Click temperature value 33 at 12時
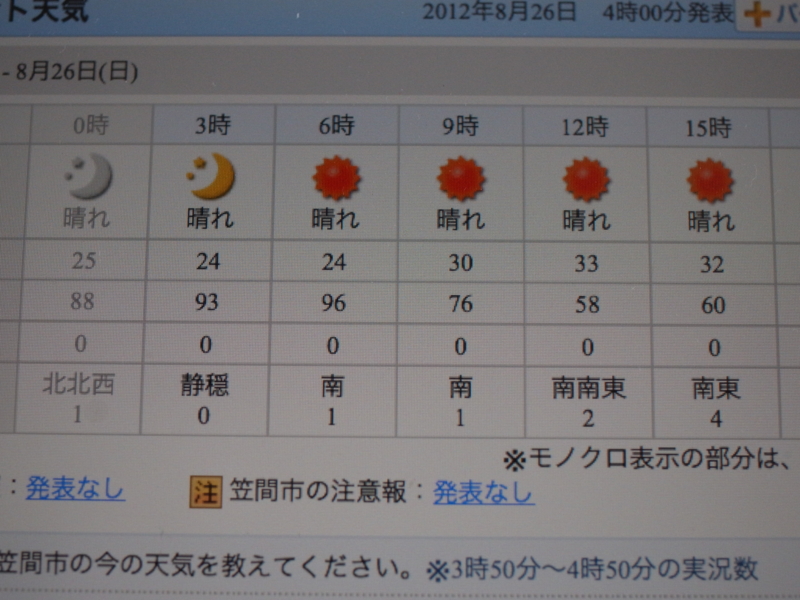This screenshot has height=600, width=800. click(x=587, y=264)
